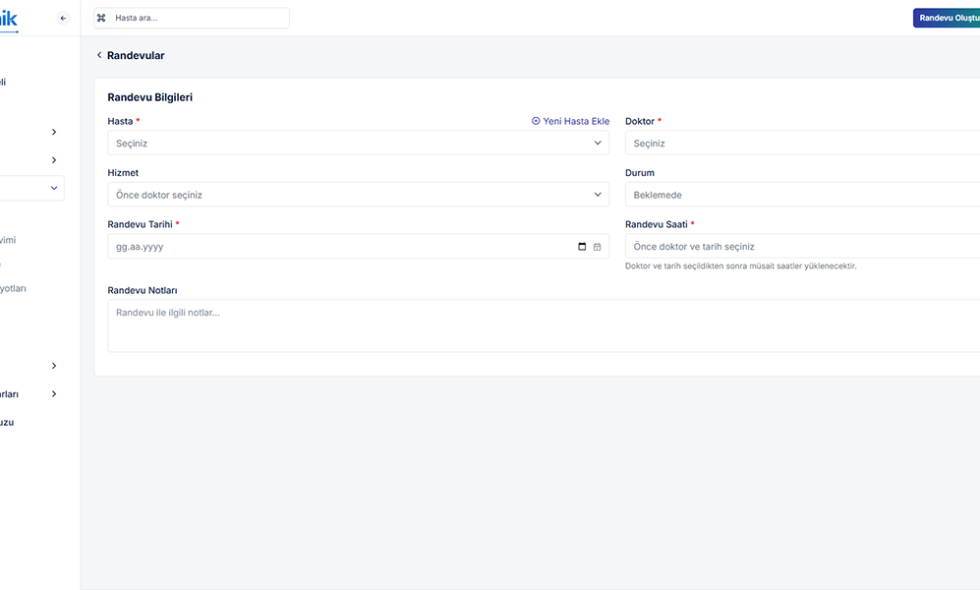The width and height of the screenshot is (980, 590).
Task: Open the Hasta dropdown
Action: tap(357, 143)
